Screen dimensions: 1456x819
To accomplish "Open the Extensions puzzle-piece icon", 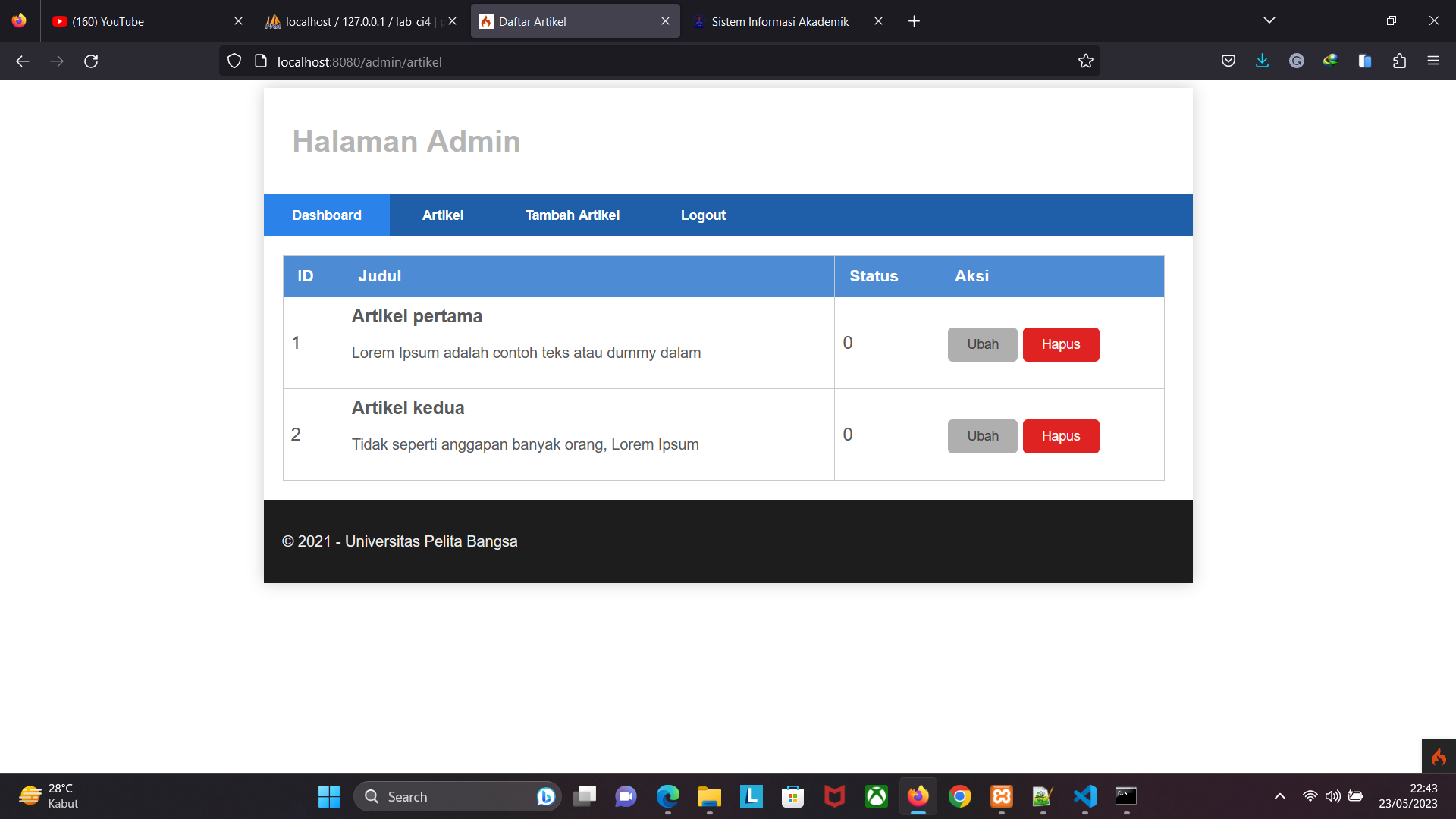I will [1401, 61].
